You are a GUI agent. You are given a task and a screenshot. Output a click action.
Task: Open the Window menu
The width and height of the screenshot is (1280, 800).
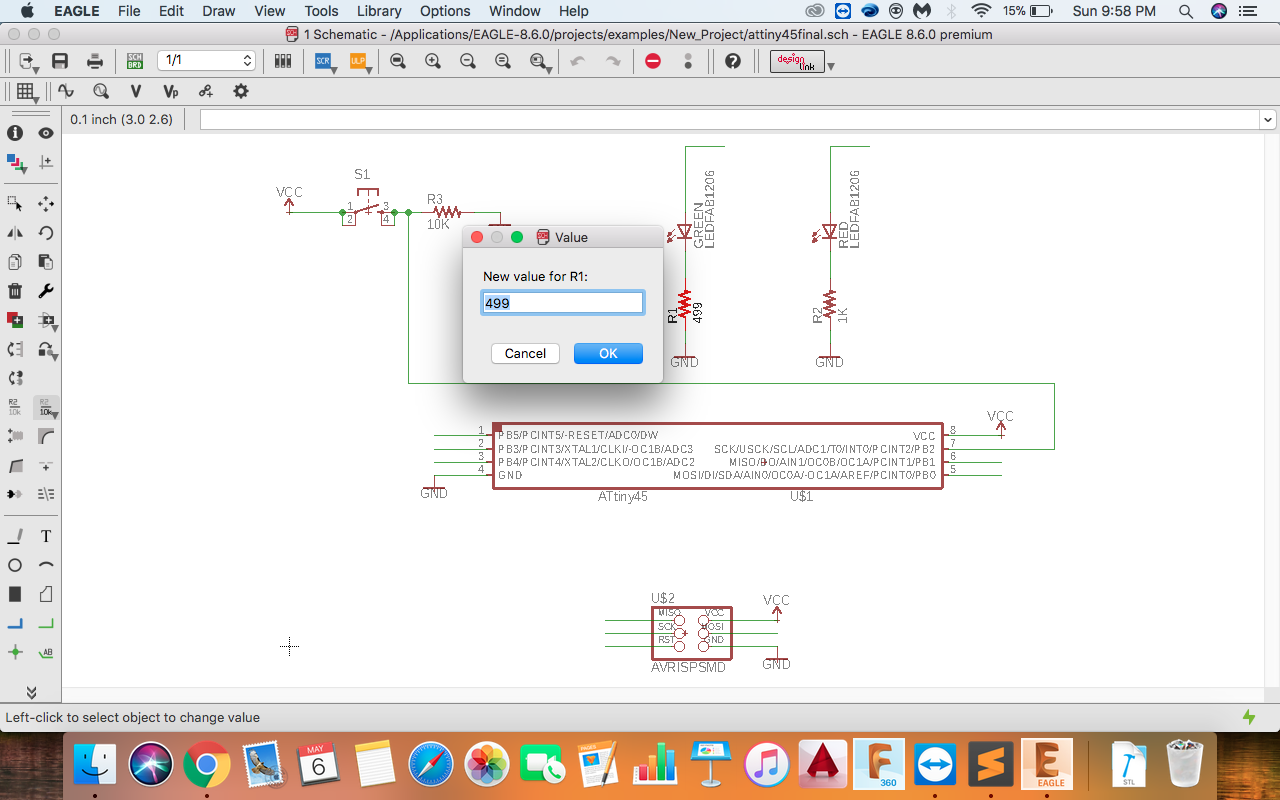coord(514,11)
